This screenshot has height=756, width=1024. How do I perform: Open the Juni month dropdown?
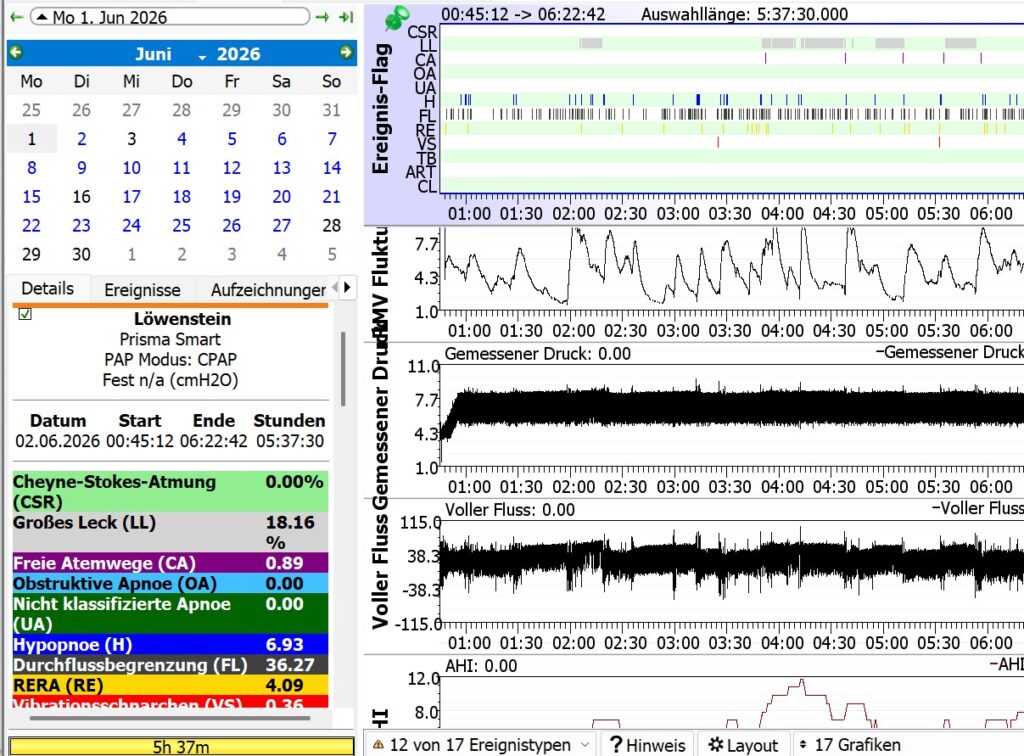point(170,54)
